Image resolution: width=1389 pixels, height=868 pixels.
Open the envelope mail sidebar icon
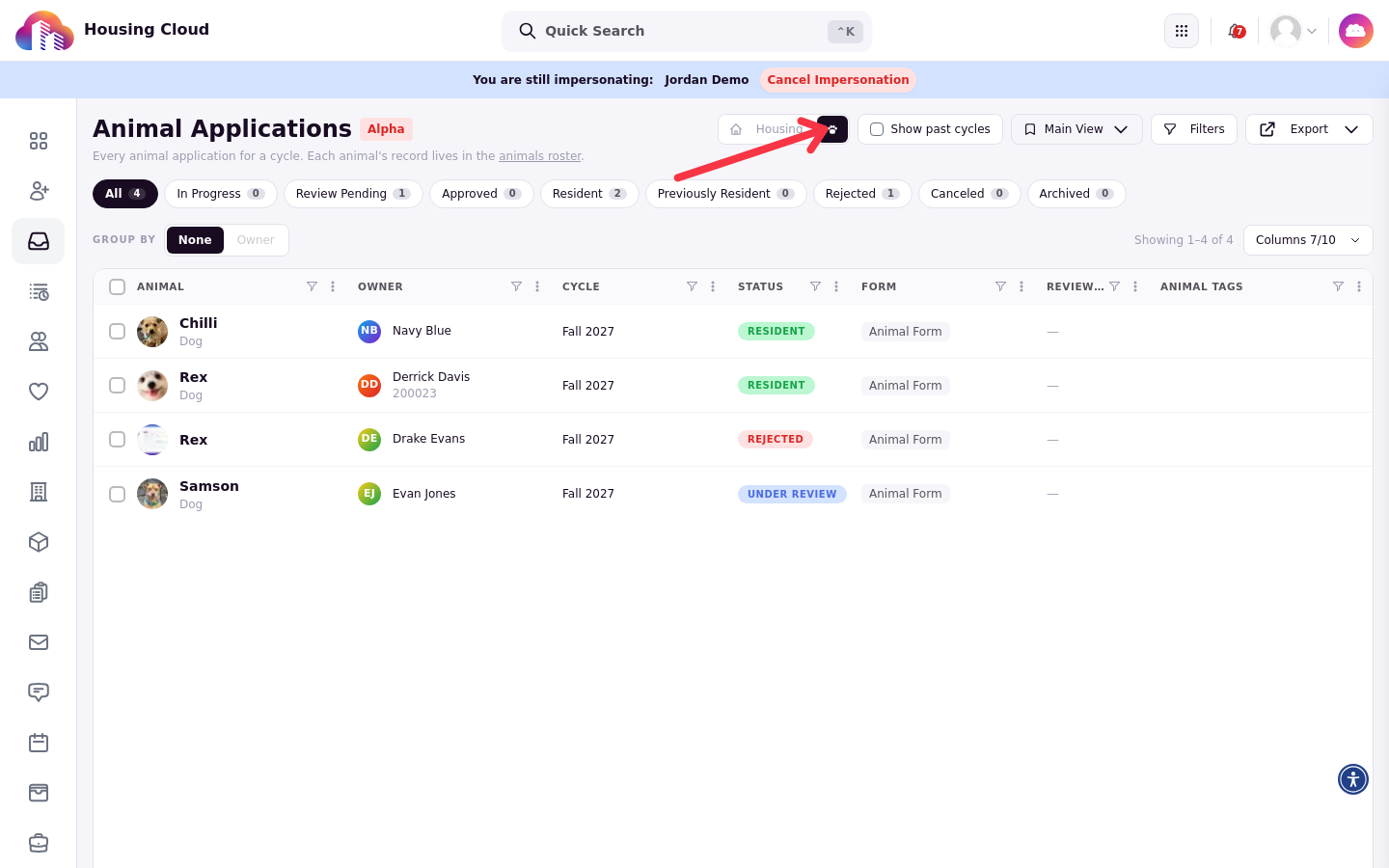[39, 642]
